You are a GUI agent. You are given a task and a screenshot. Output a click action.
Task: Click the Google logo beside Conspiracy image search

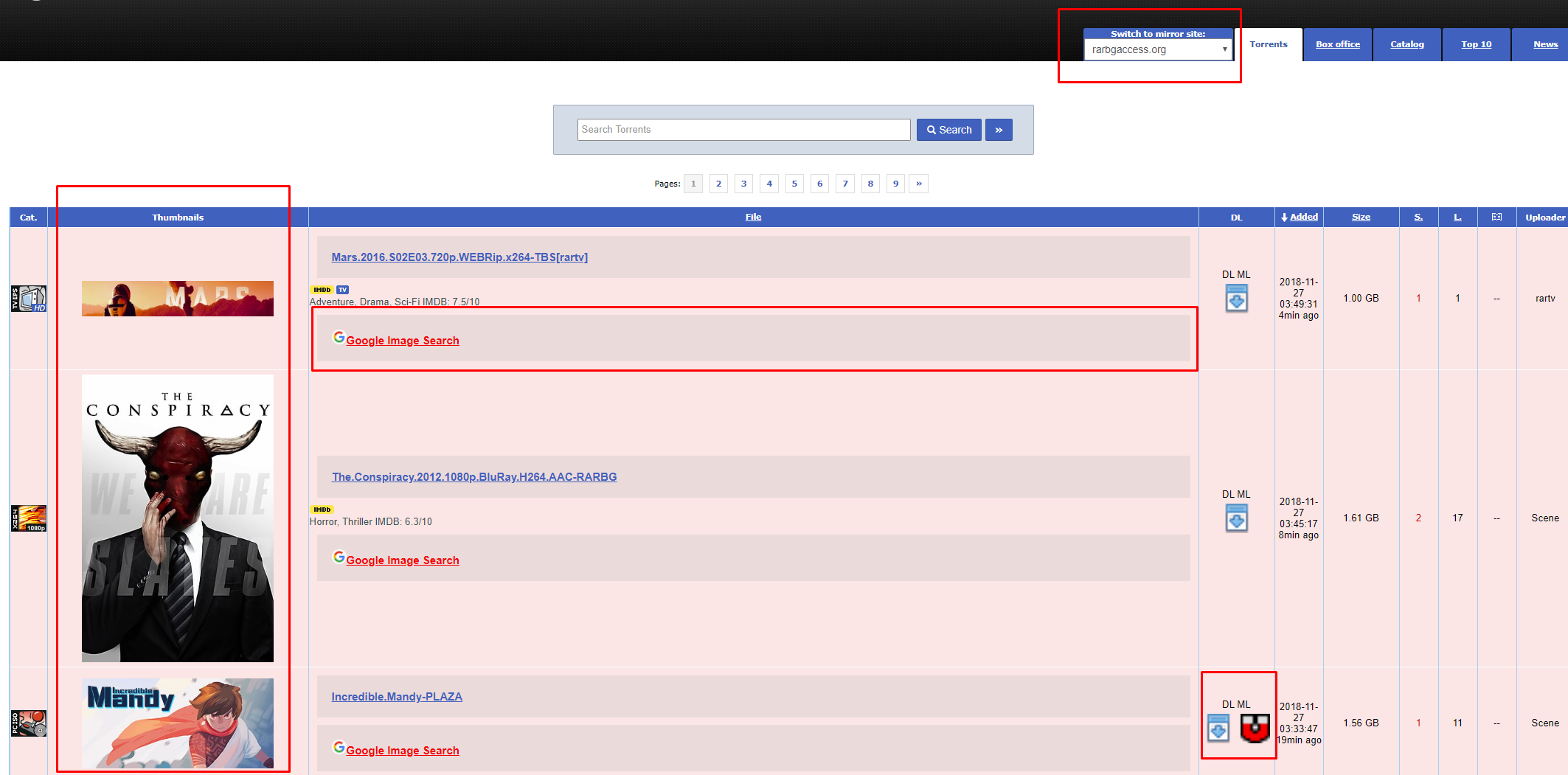point(339,557)
